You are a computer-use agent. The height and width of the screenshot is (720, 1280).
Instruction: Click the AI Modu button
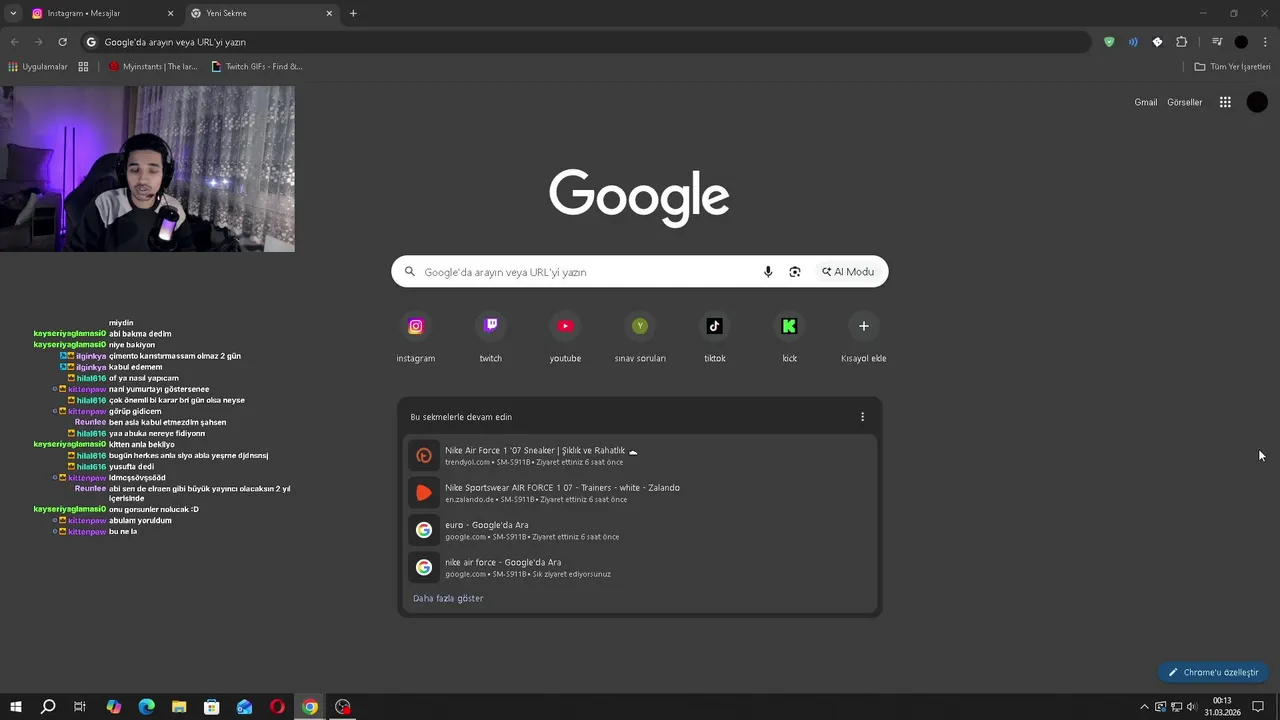coord(848,272)
